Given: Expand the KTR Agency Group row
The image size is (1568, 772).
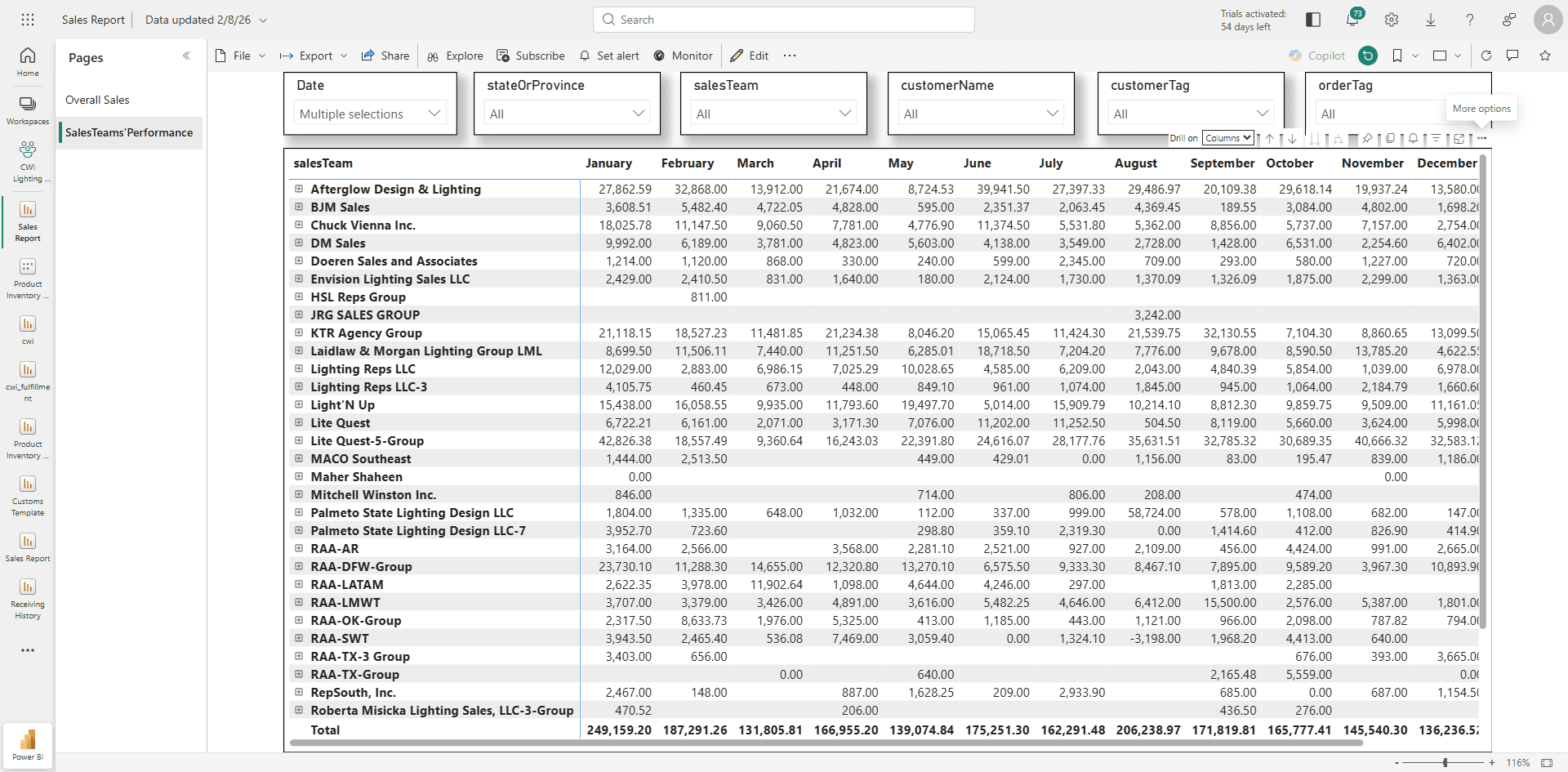Looking at the screenshot, I should [299, 332].
